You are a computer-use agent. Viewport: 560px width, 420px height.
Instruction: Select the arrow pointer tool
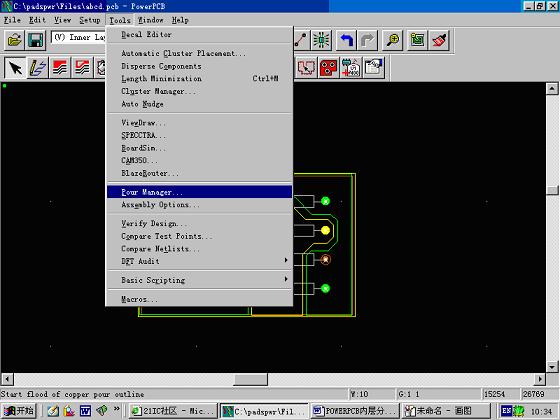(15, 68)
